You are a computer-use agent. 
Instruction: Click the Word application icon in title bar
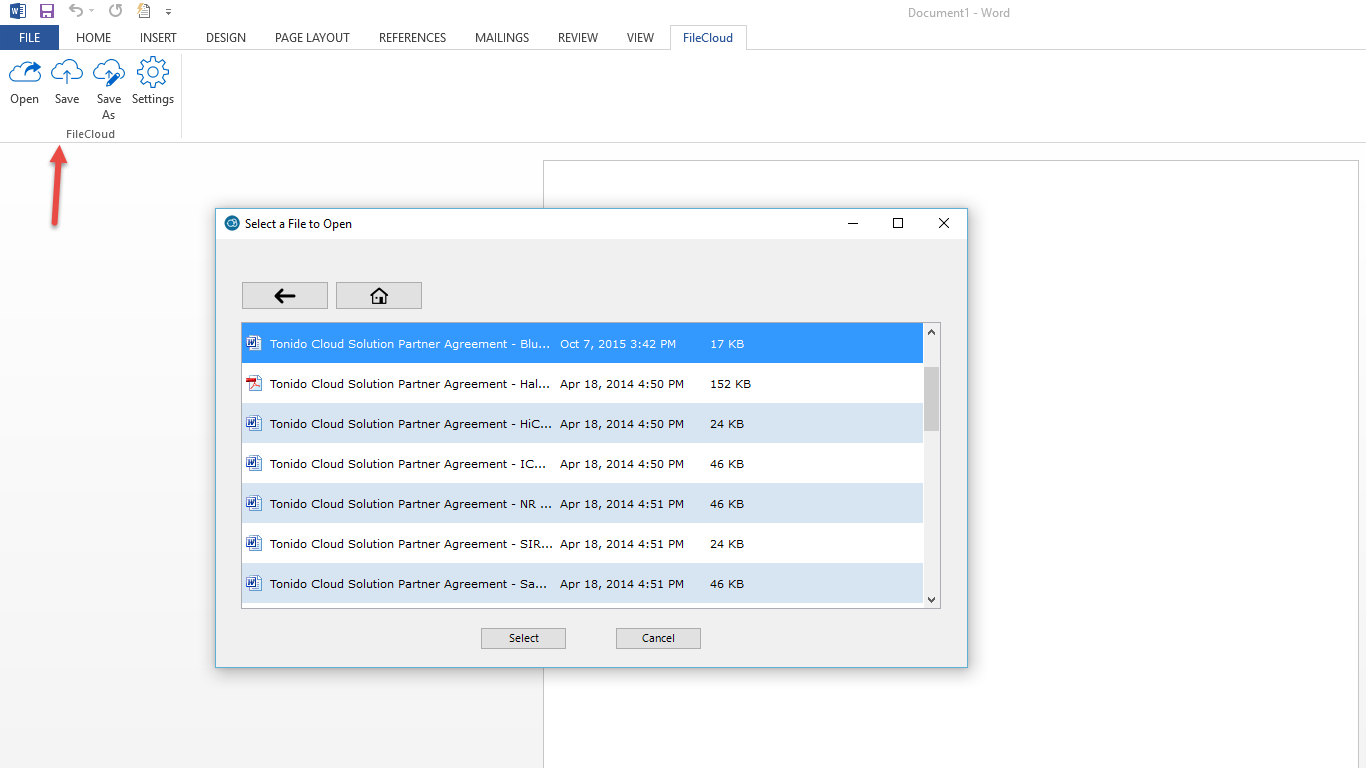17,11
